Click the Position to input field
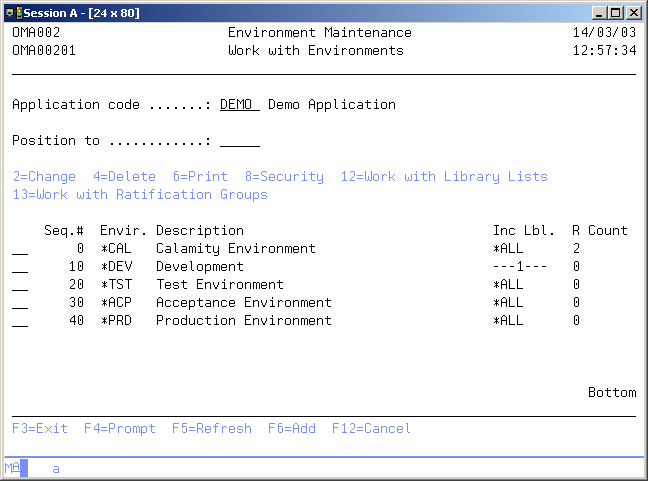This screenshot has width=648, height=481. [239, 141]
